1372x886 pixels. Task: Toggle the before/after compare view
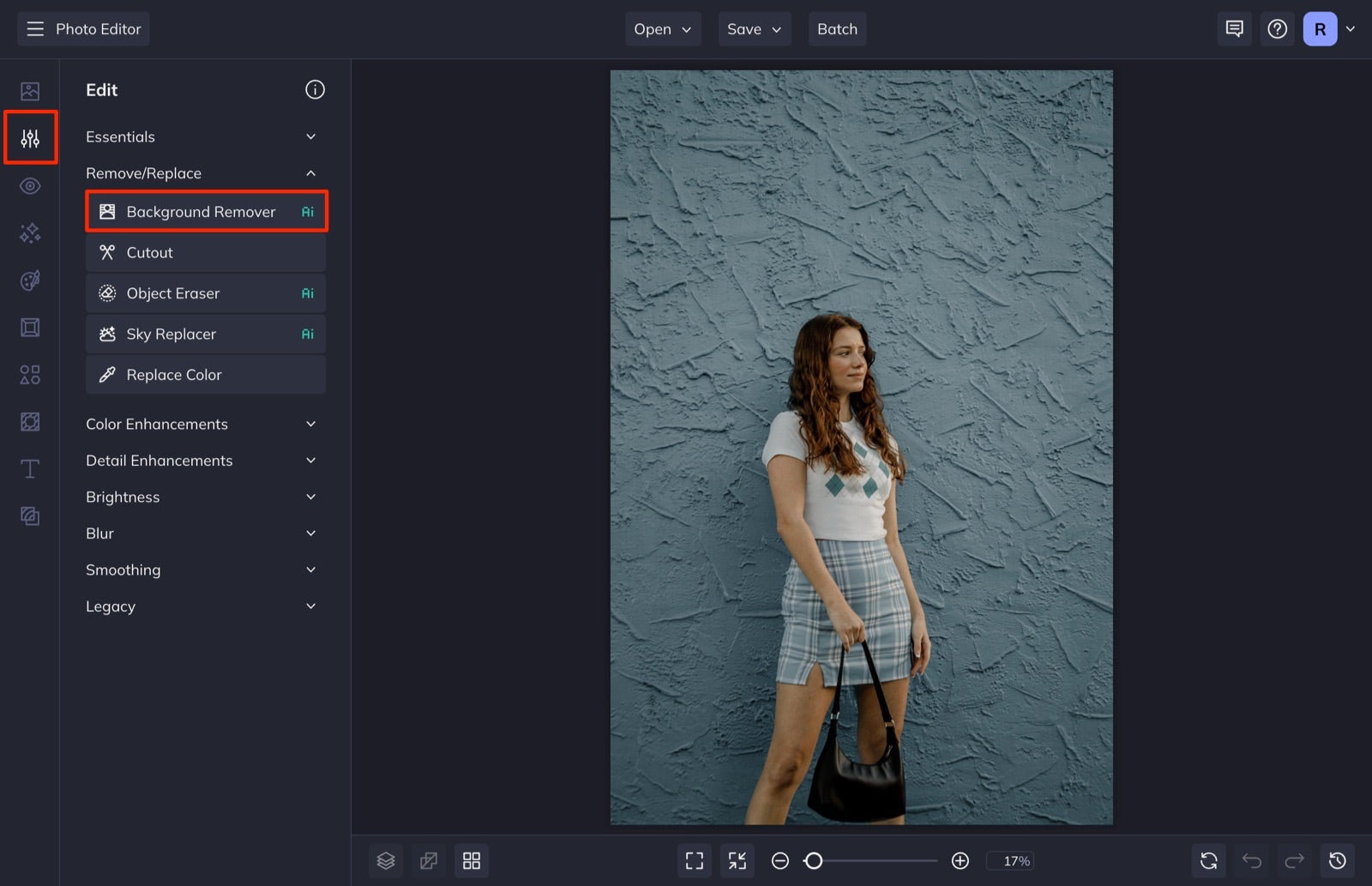[429, 860]
